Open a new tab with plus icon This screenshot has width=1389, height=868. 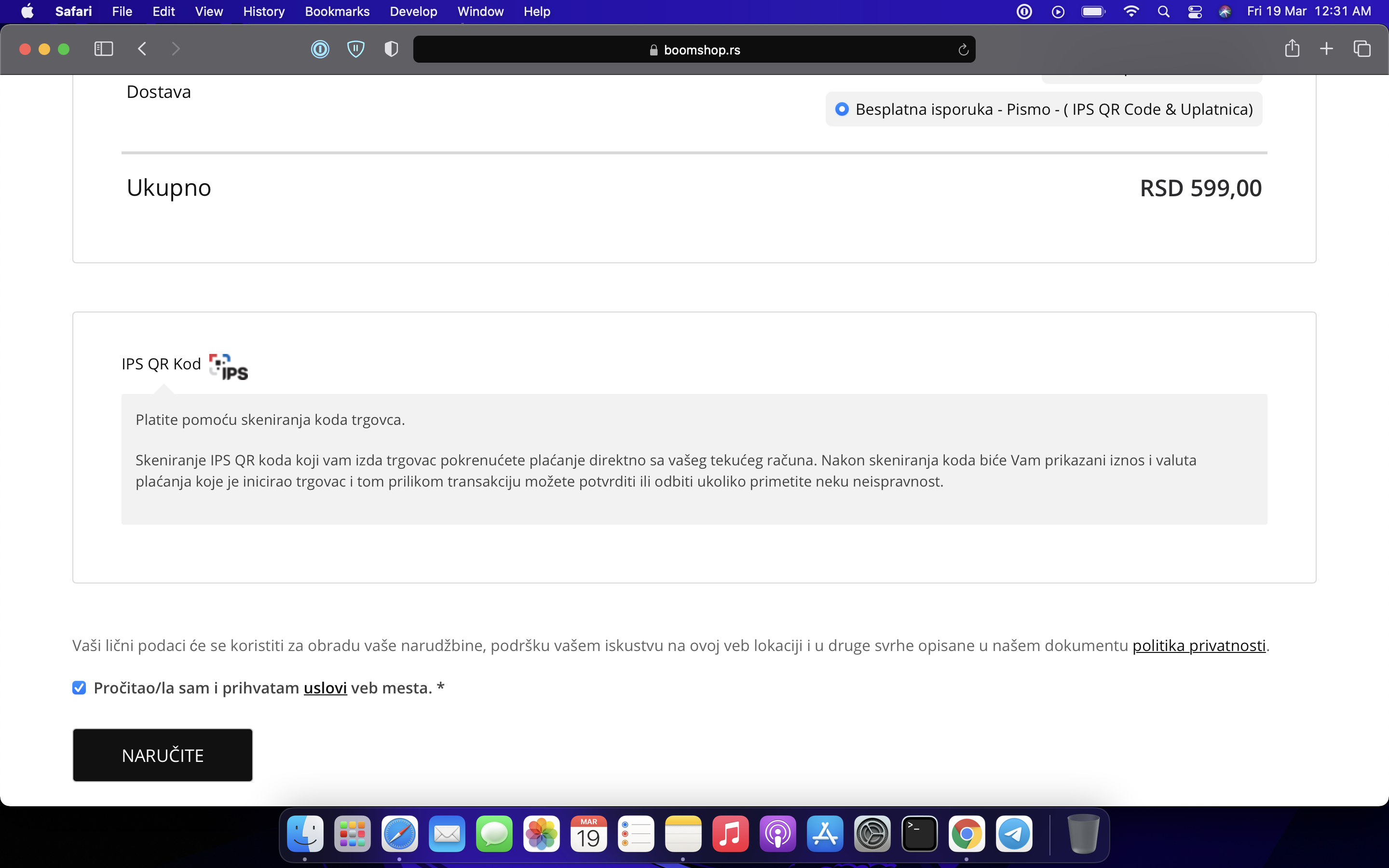(1326, 49)
